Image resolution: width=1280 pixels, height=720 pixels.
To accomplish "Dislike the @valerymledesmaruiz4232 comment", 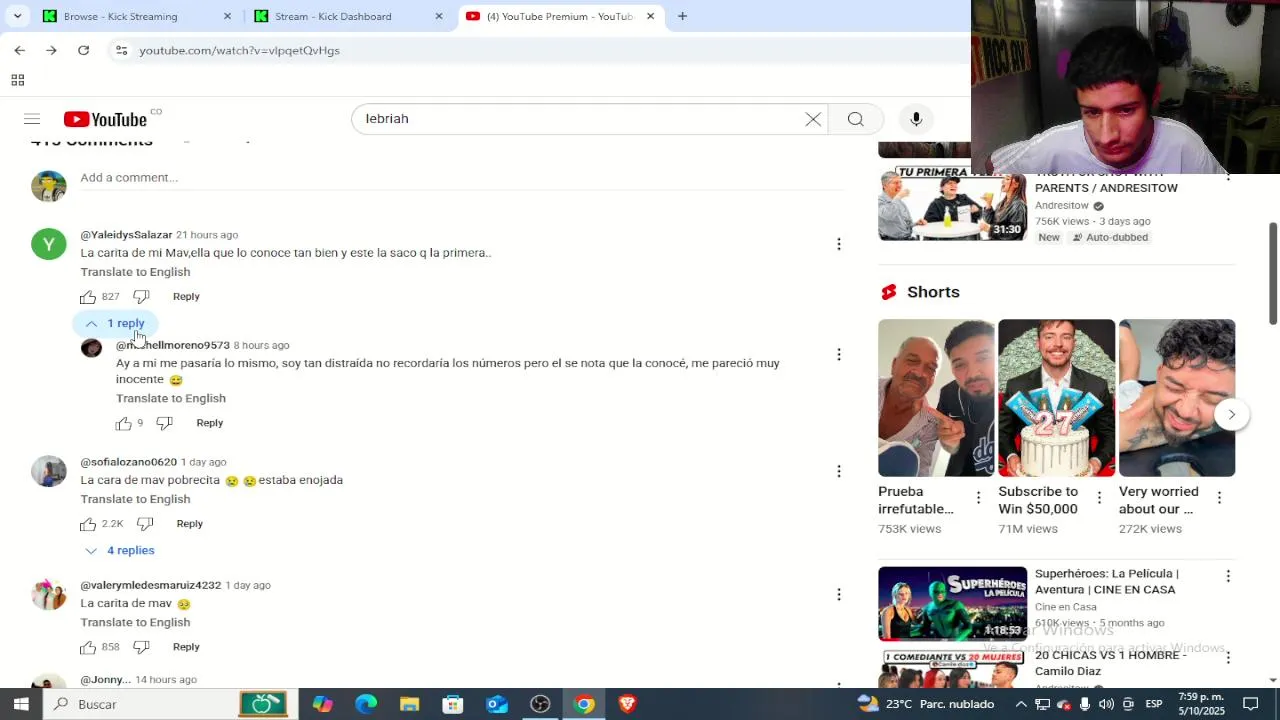I will 141,647.
